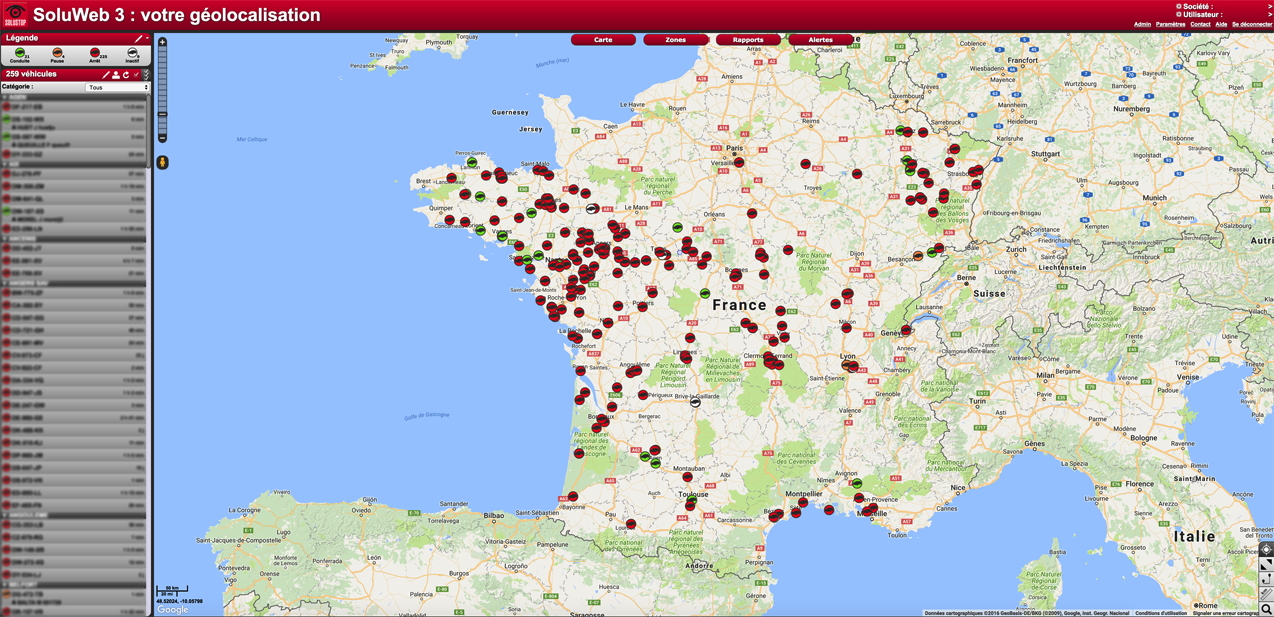Open the Admin link

1142,24
